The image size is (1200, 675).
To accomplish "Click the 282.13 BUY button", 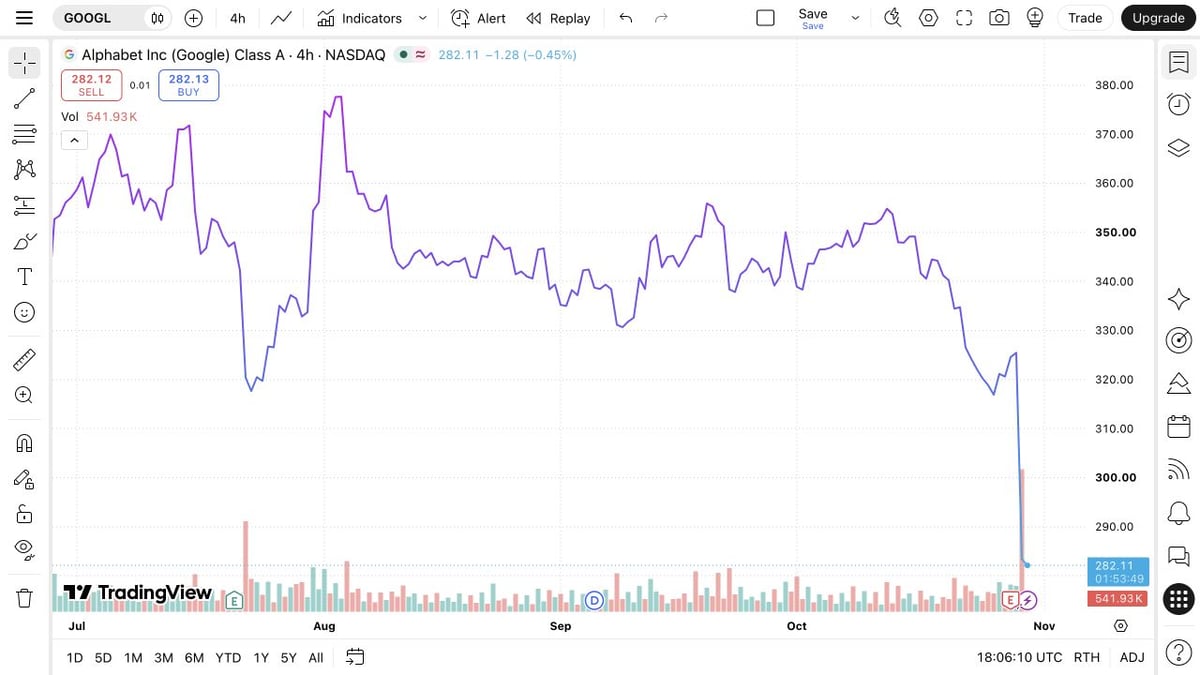I will point(188,85).
